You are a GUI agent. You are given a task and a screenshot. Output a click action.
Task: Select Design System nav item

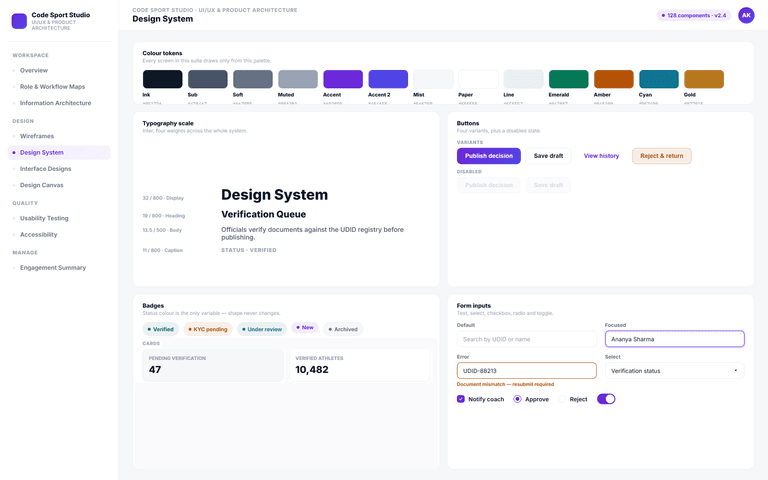point(59,152)
